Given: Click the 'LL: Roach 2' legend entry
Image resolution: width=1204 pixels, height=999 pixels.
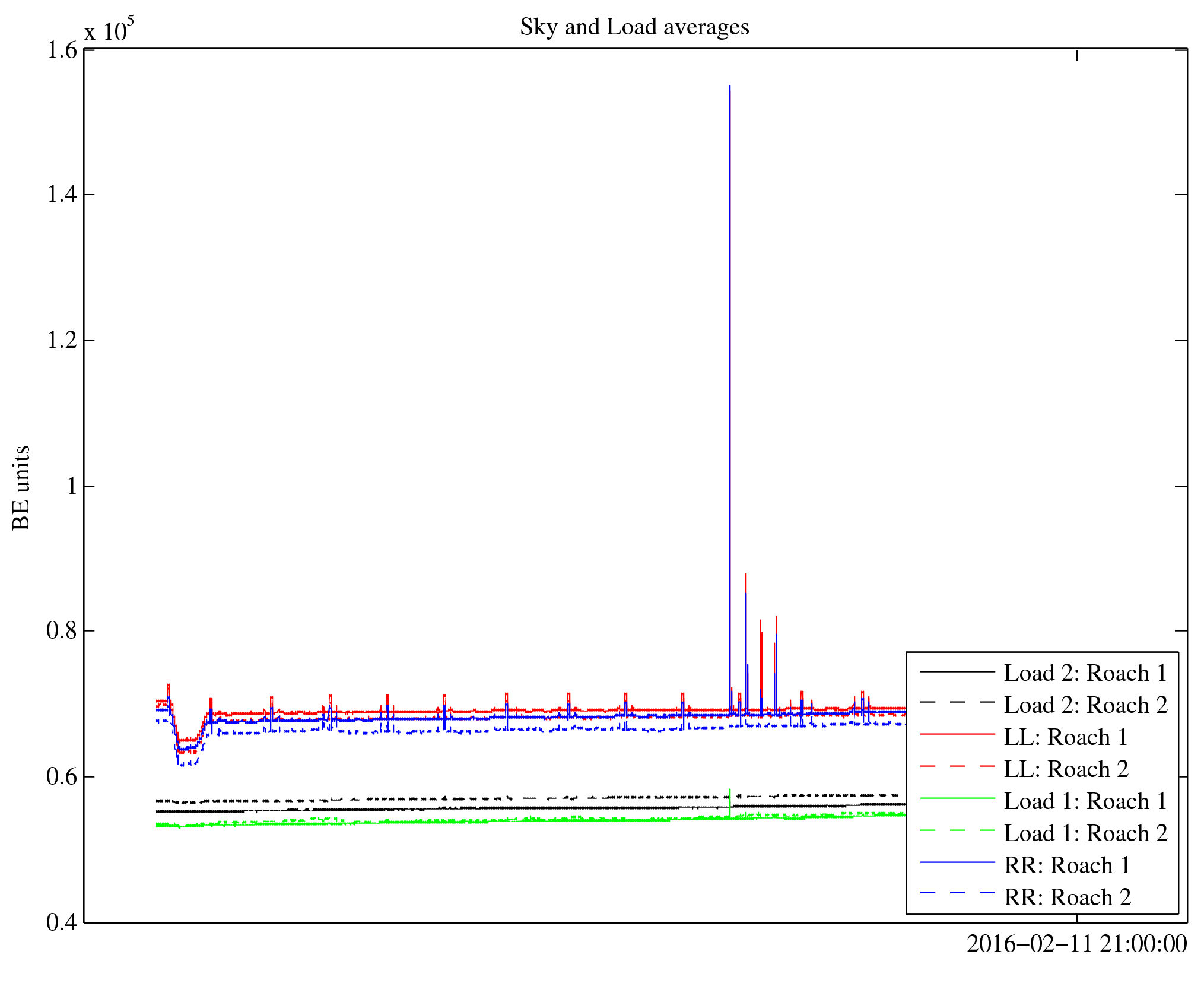Looking at the screenshot, I should click(1066, 769).
